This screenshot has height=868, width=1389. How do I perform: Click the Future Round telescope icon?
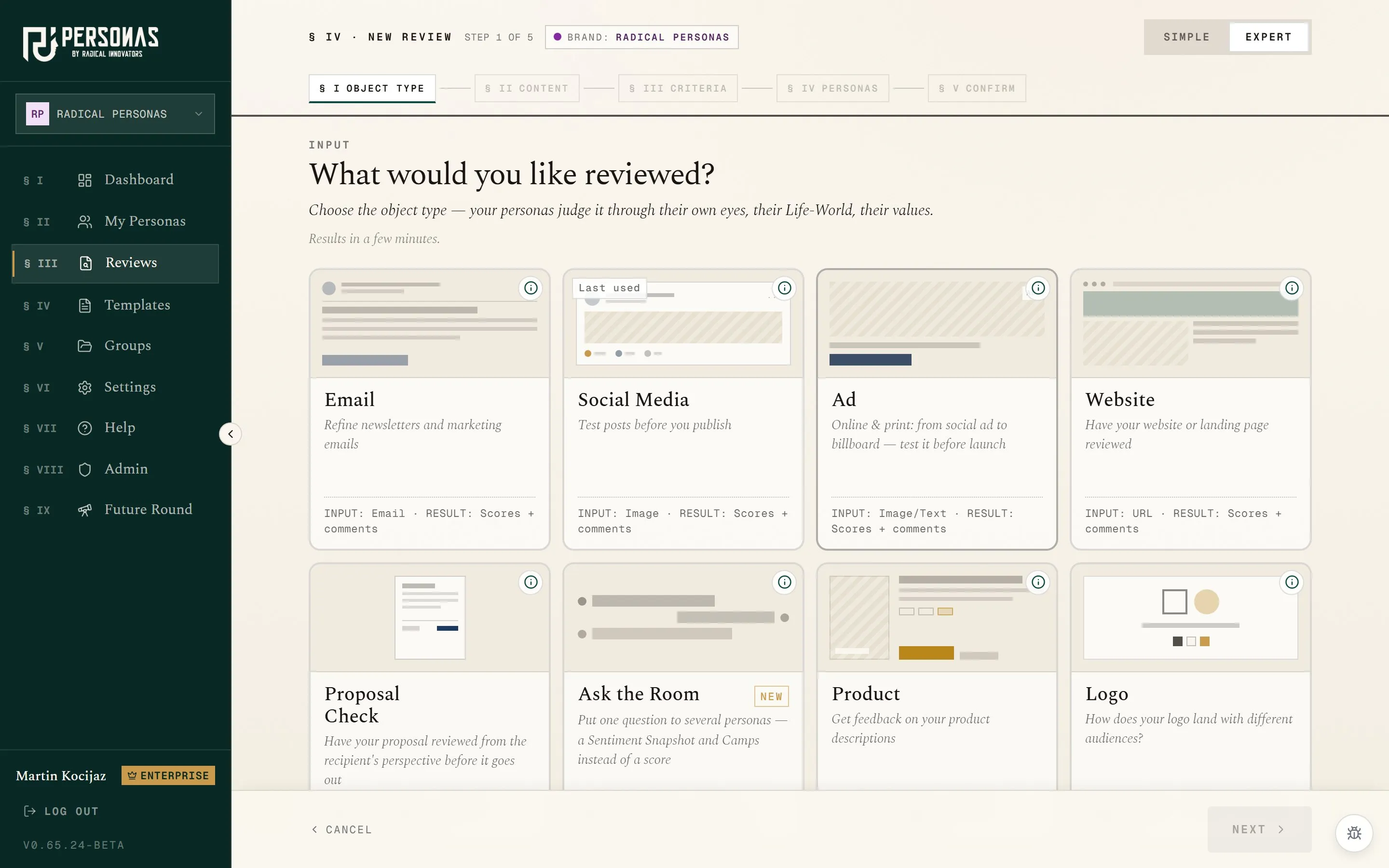(84, 510)
